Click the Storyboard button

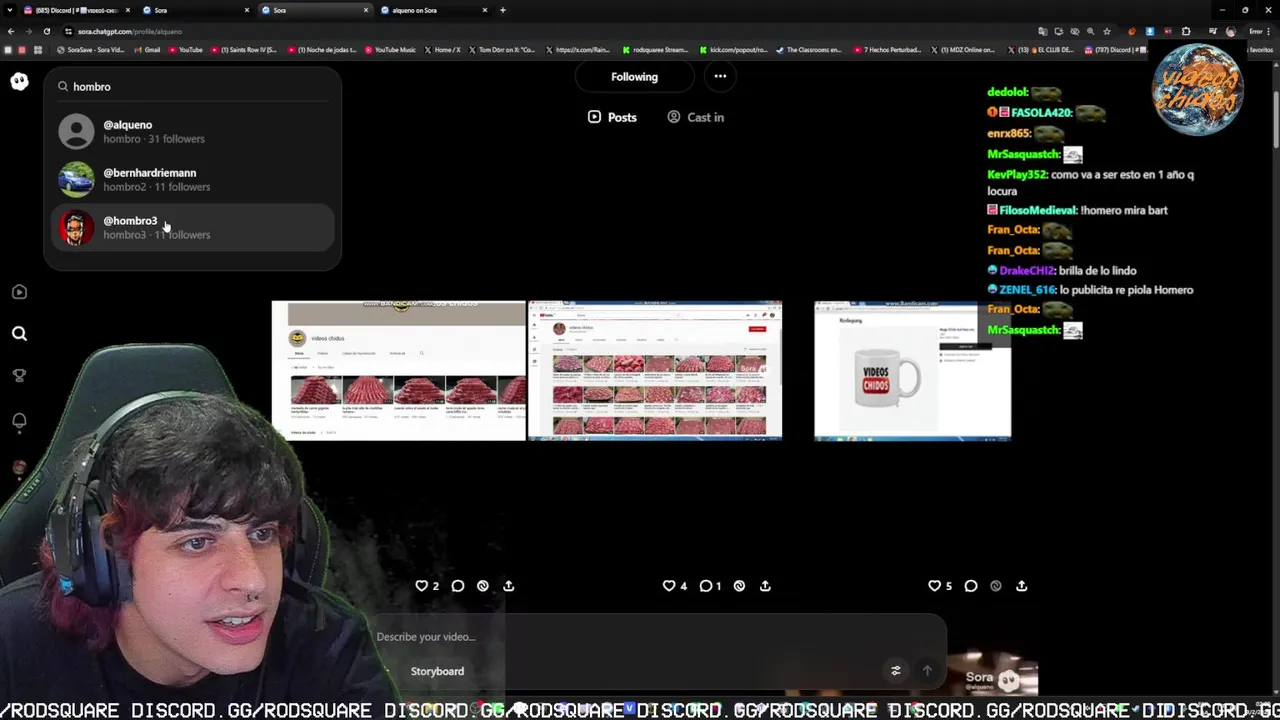click(437, 671)
